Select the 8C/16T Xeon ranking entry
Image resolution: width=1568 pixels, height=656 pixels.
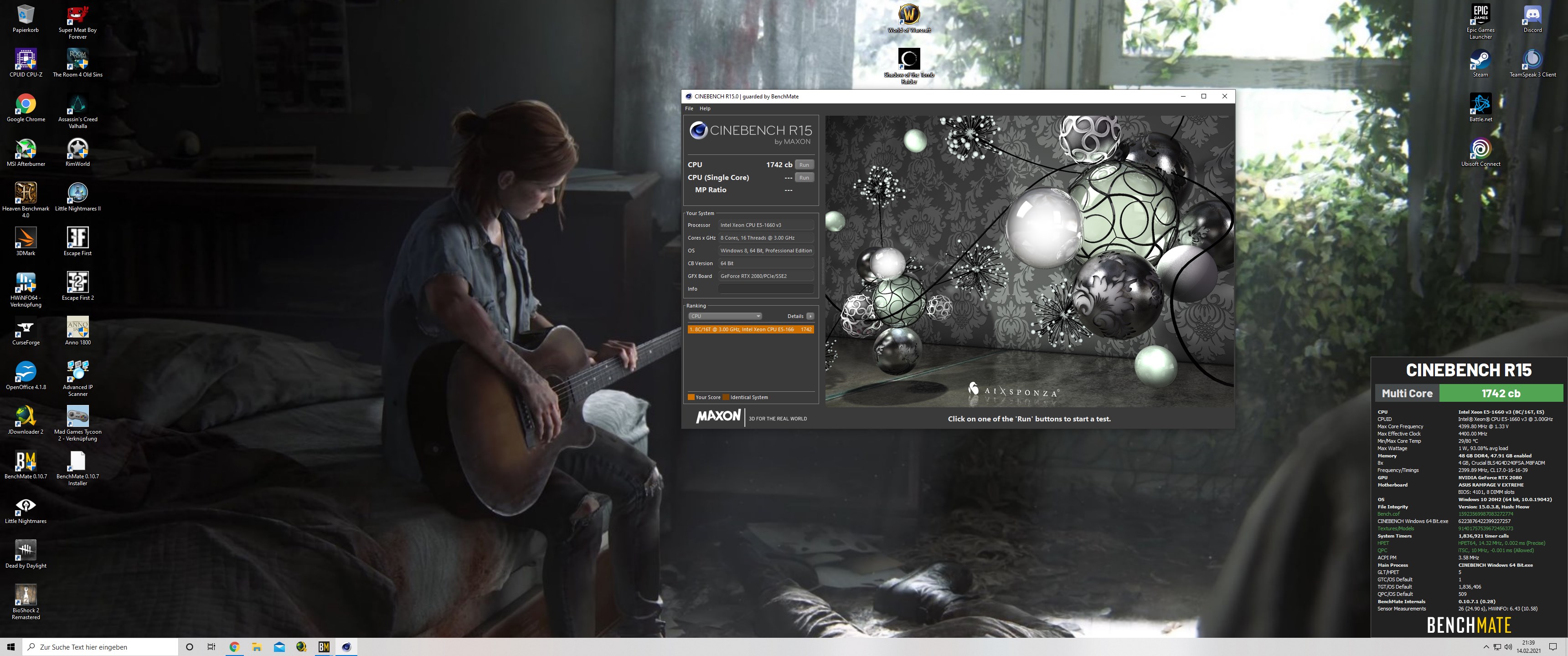click(751, 329)
